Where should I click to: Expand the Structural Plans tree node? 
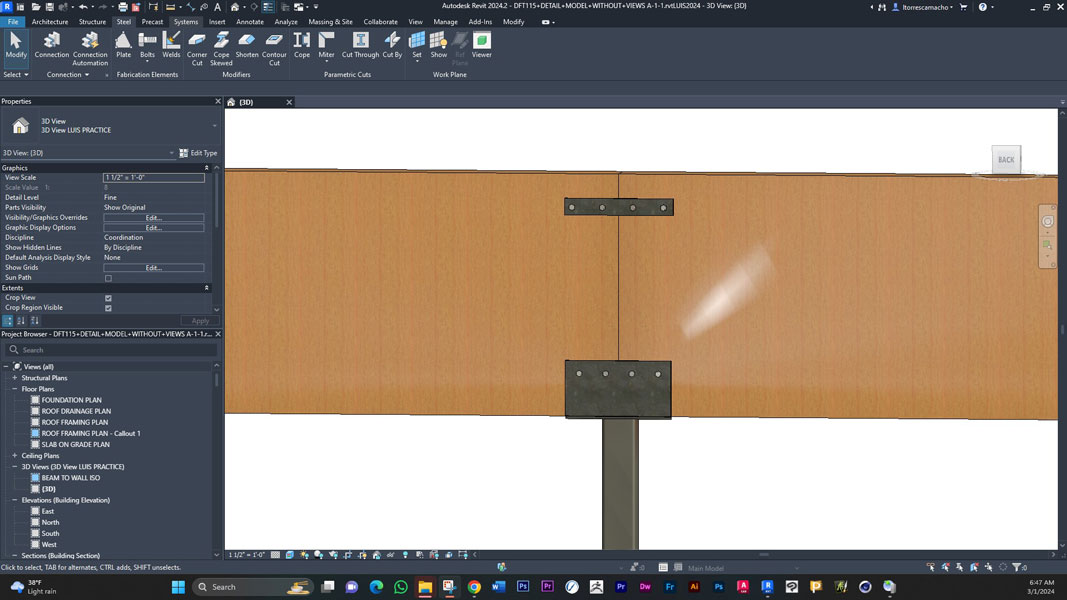15,378
